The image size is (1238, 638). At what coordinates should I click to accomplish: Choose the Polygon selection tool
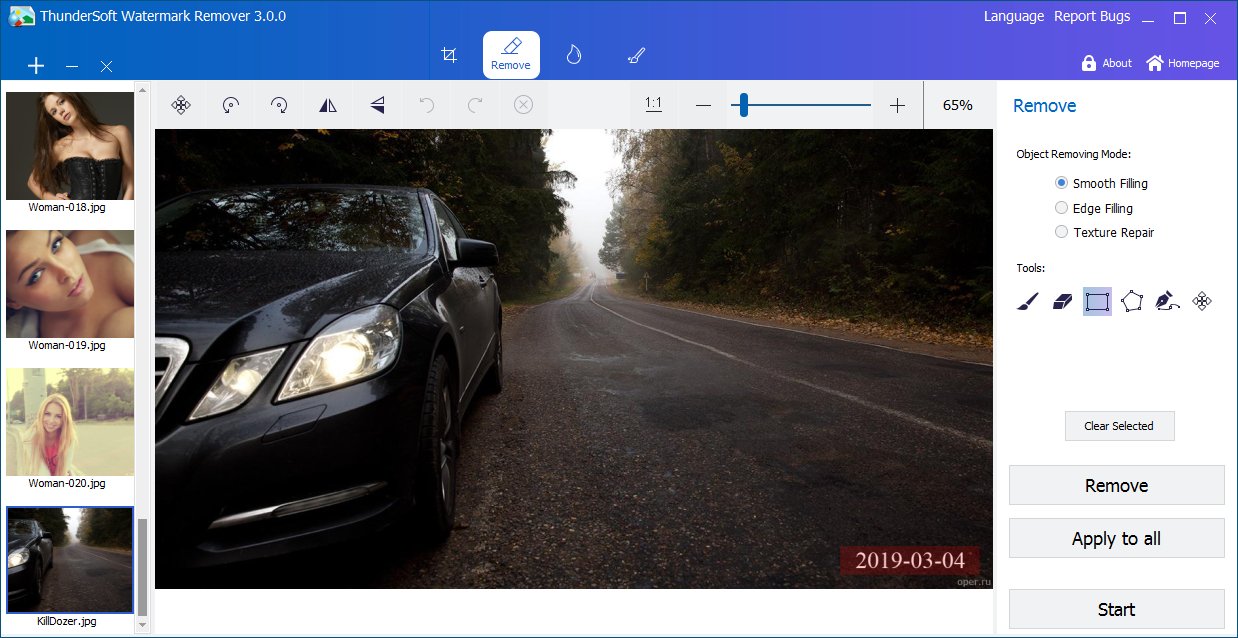(x=1131, y=301)
